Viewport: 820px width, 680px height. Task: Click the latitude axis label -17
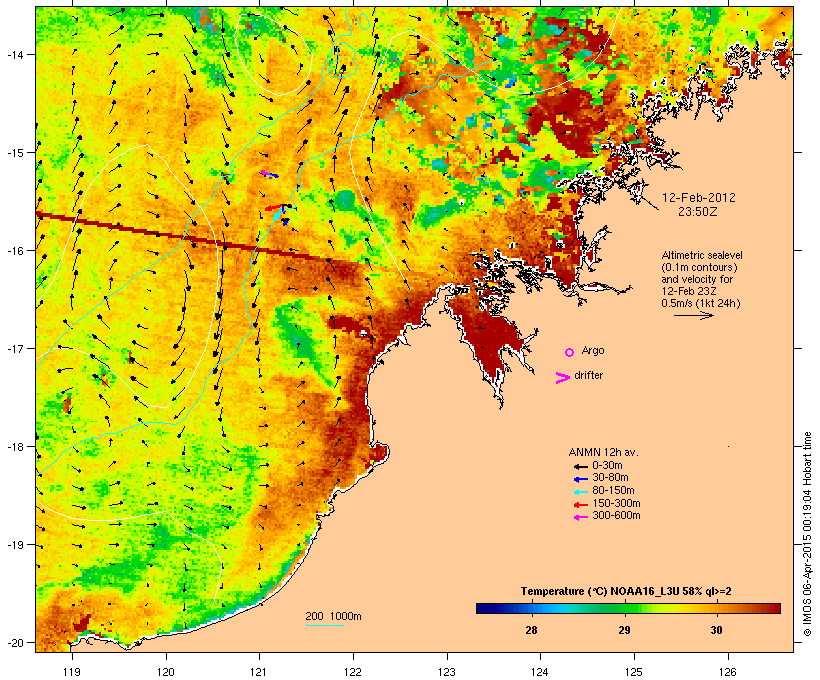(15, 348)
